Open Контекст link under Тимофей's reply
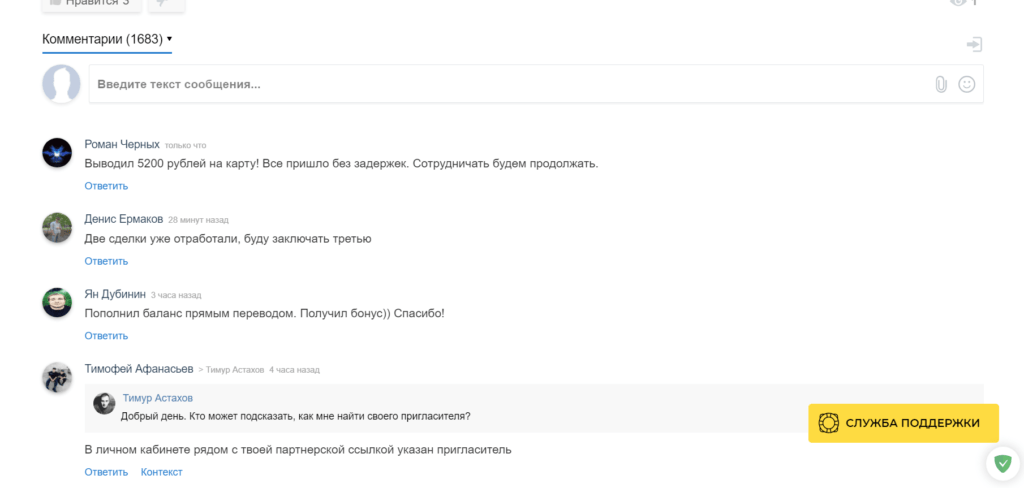1024x488 pixels. point(162,472)
